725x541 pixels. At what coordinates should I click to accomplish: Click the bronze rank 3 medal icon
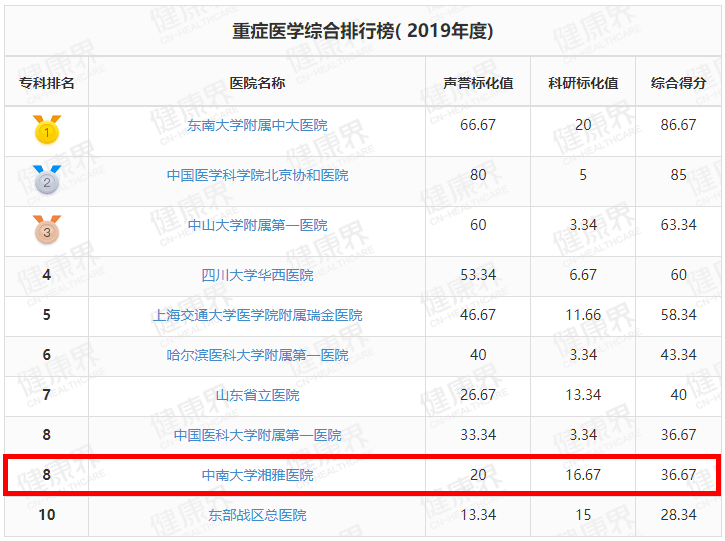47,230
